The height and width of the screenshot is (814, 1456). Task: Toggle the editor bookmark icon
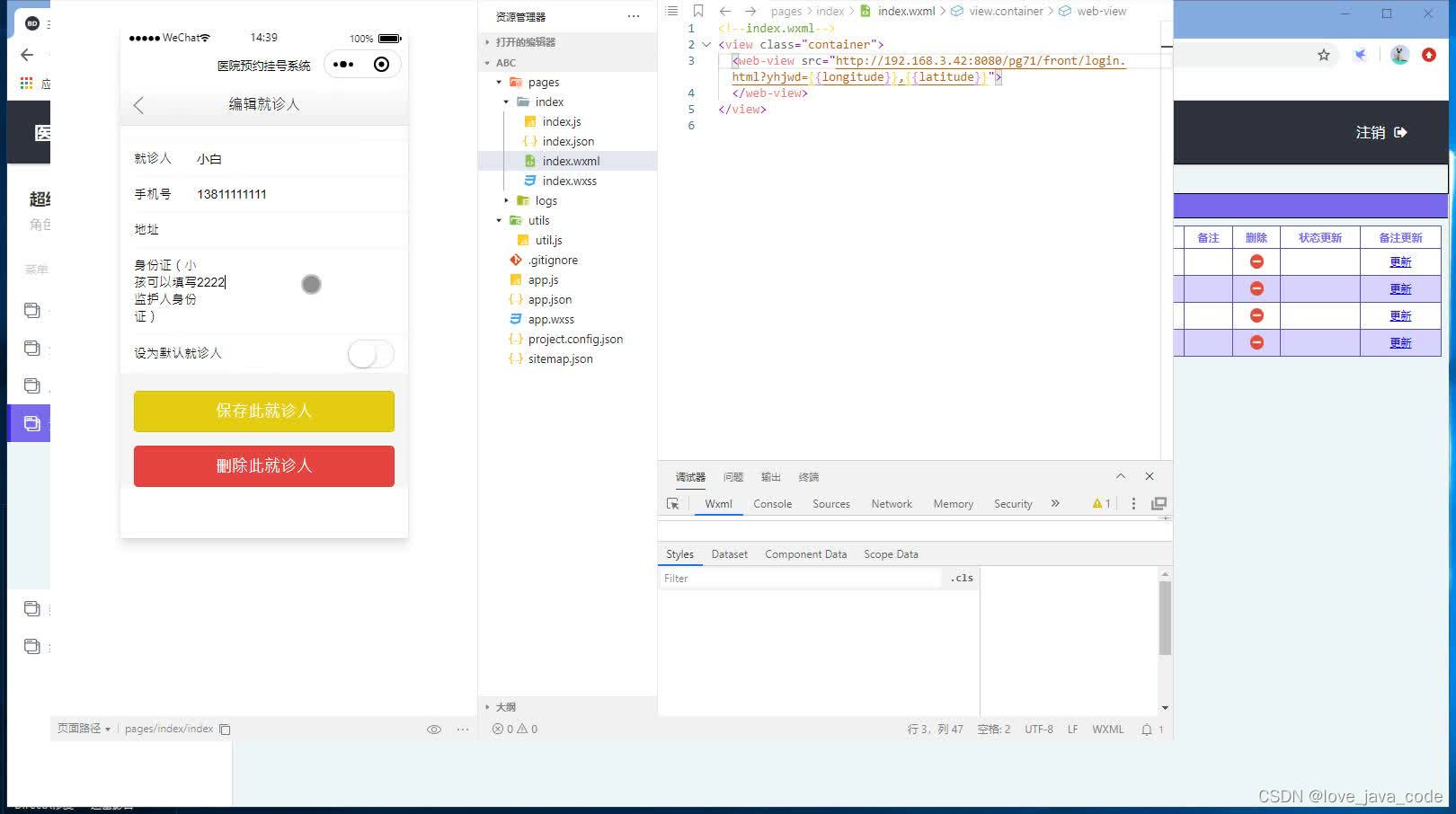click(x=698, y=11)
